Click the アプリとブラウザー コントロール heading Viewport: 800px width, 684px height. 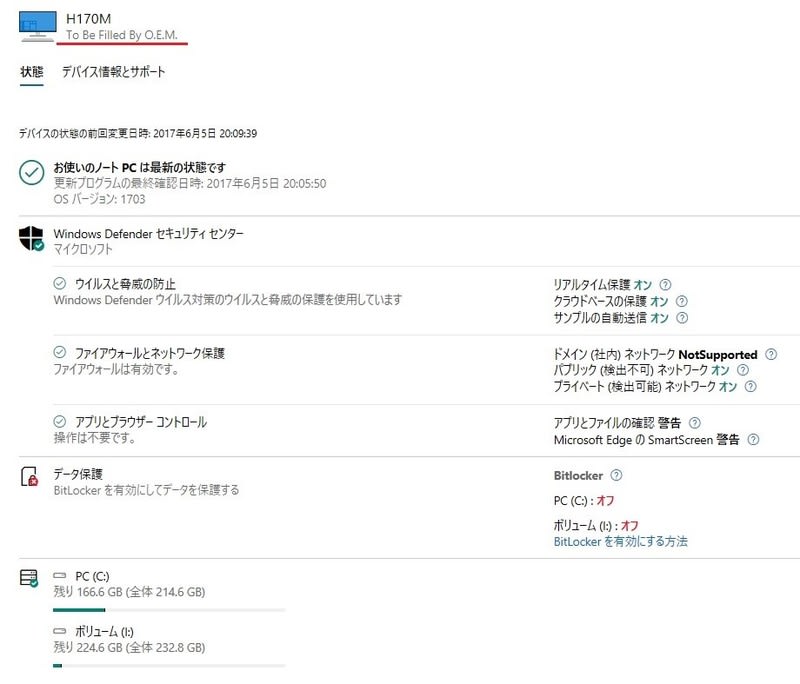[x=141, y=422]
